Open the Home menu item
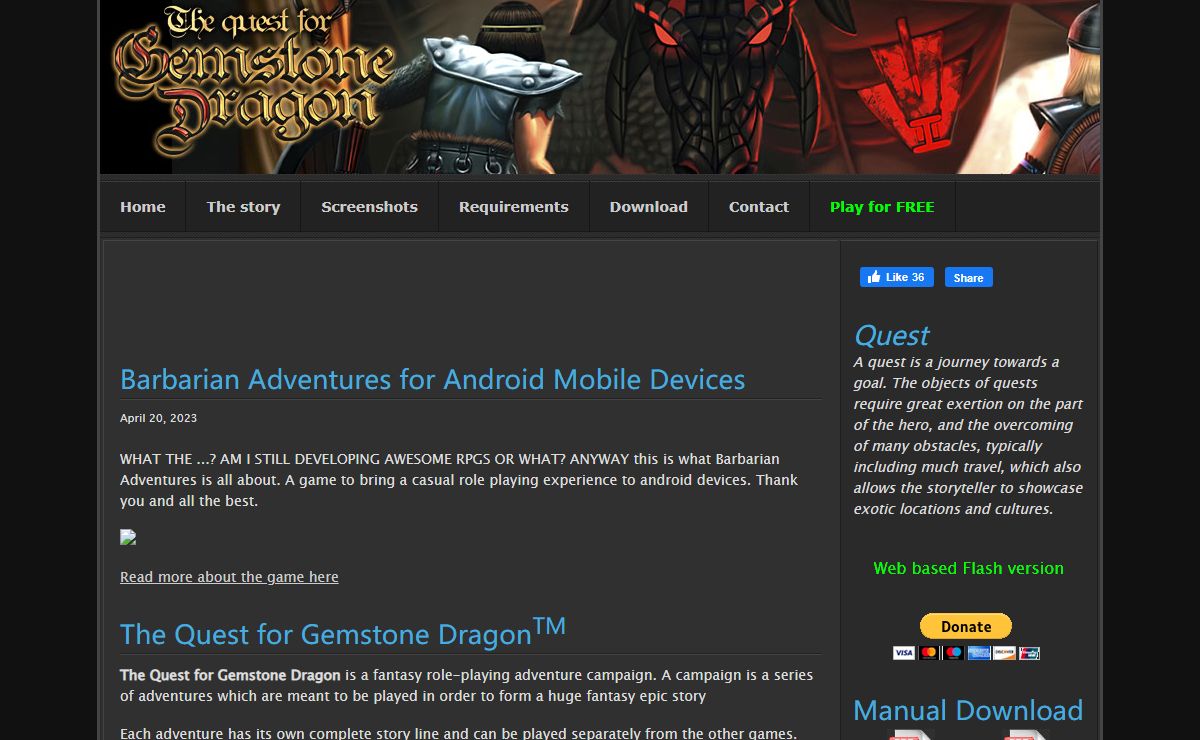 (x=143, y=207)
